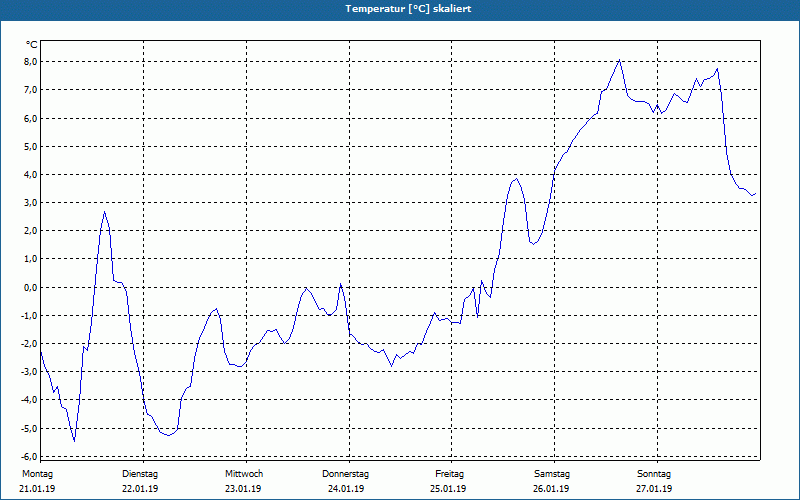Click the 1,0 y-axis label
The height and width of the screenshot is (500, 800).
pyautogui.click(x=31, y=259)
